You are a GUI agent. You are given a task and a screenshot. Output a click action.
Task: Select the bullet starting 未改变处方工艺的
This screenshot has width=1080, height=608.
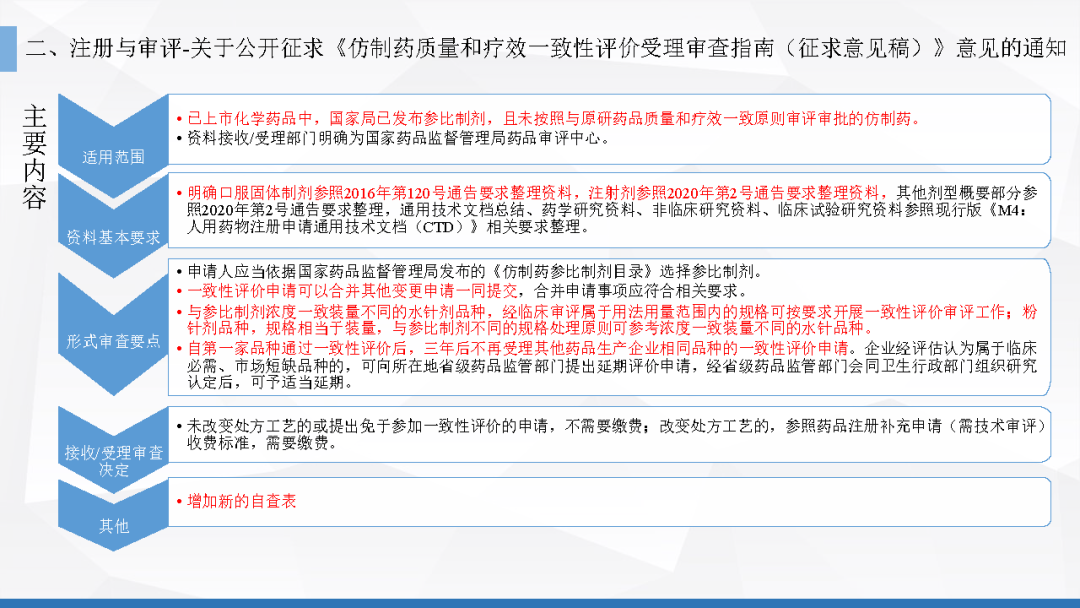tap(610, 435)
